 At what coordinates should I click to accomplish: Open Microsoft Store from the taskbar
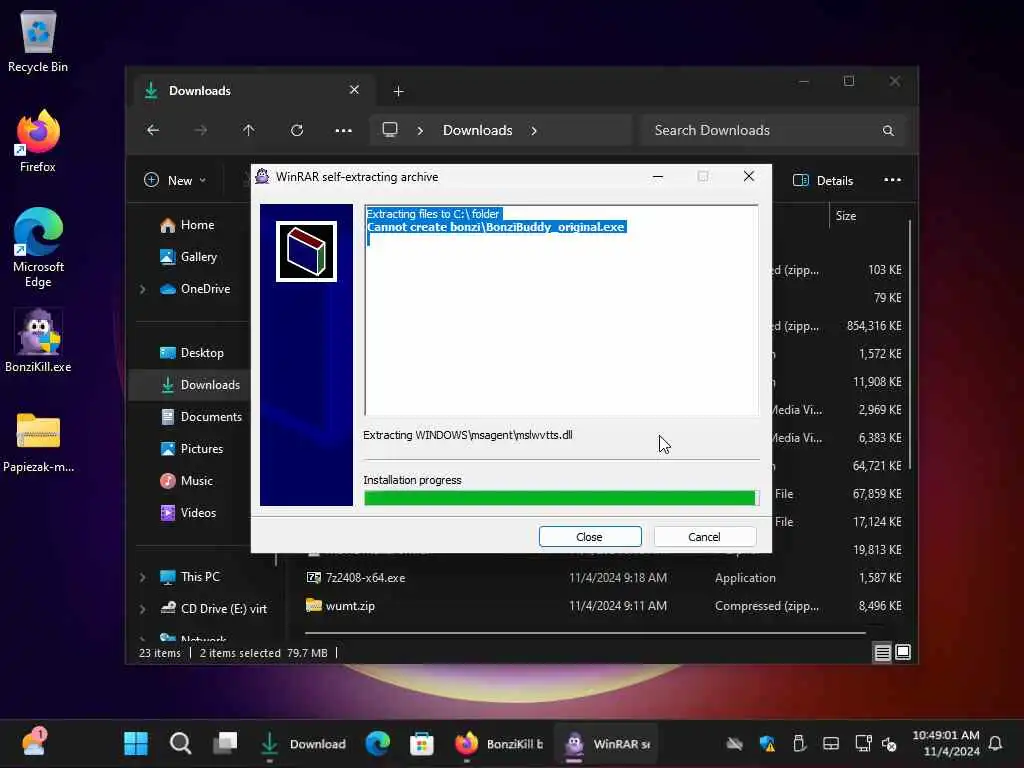(x=422, y=743)
